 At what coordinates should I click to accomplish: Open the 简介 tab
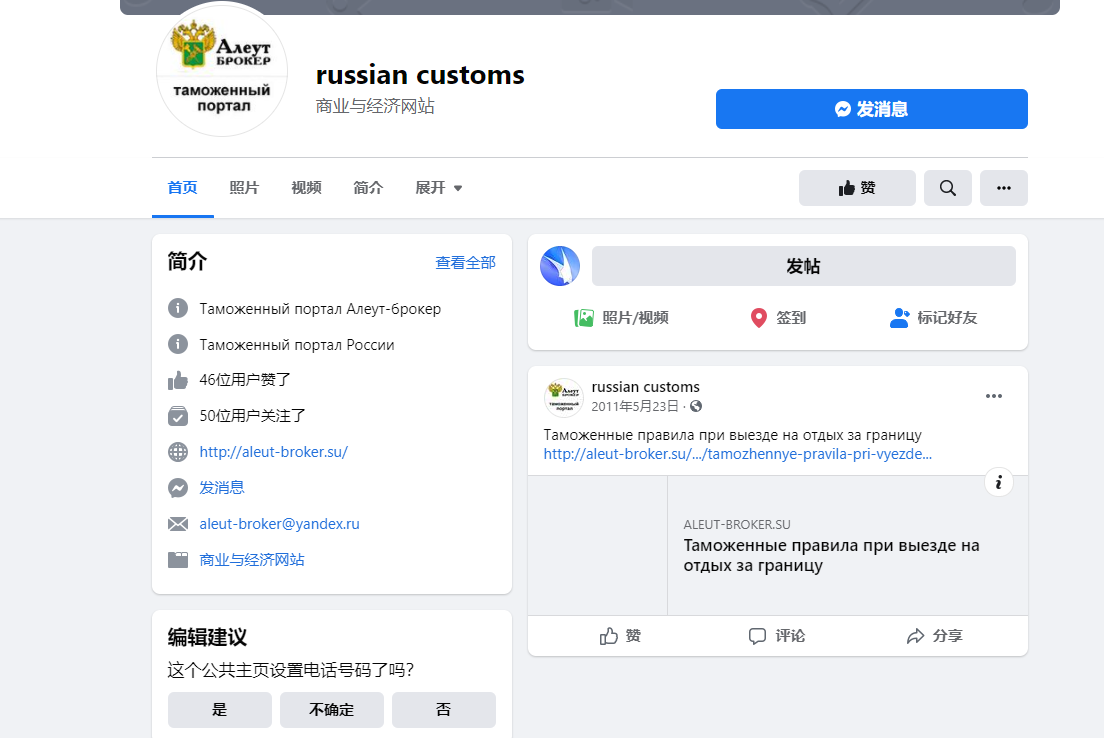point(368,187)
